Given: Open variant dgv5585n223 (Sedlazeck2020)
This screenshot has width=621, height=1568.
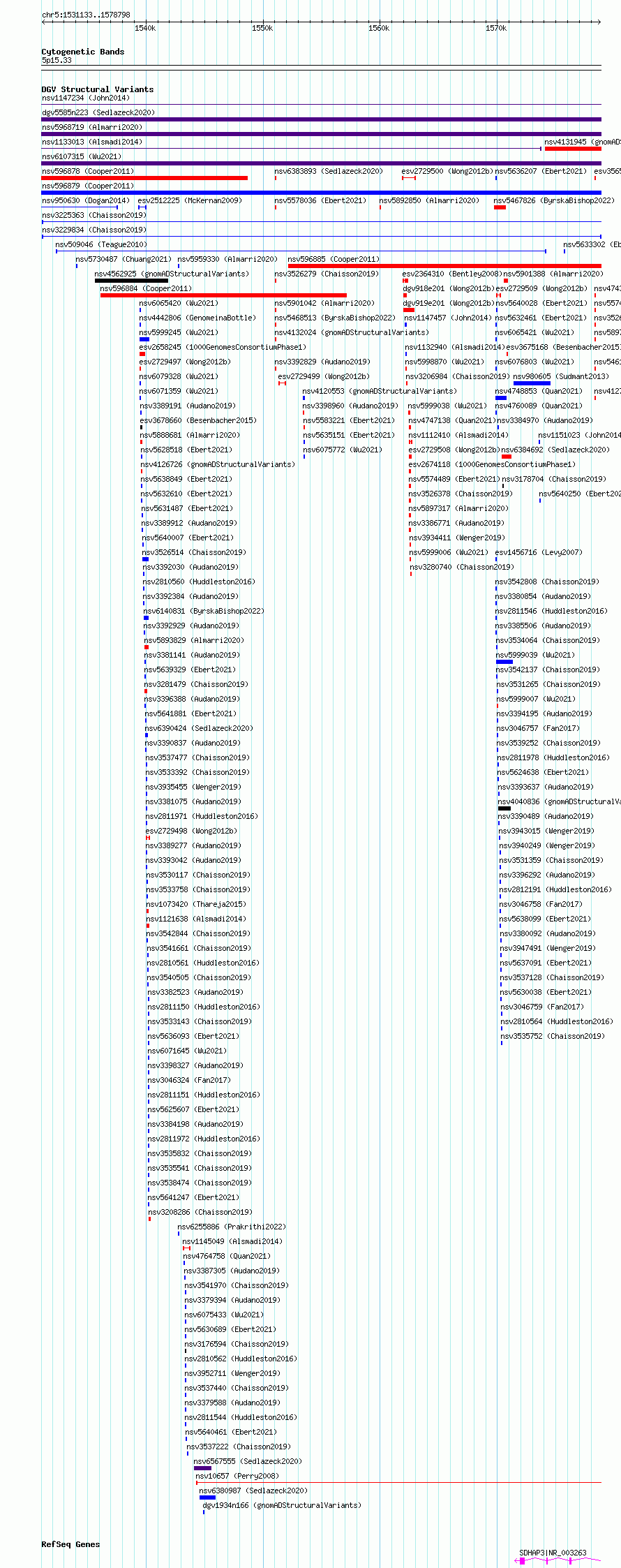Looking at the screenshot, I should 98,112.
